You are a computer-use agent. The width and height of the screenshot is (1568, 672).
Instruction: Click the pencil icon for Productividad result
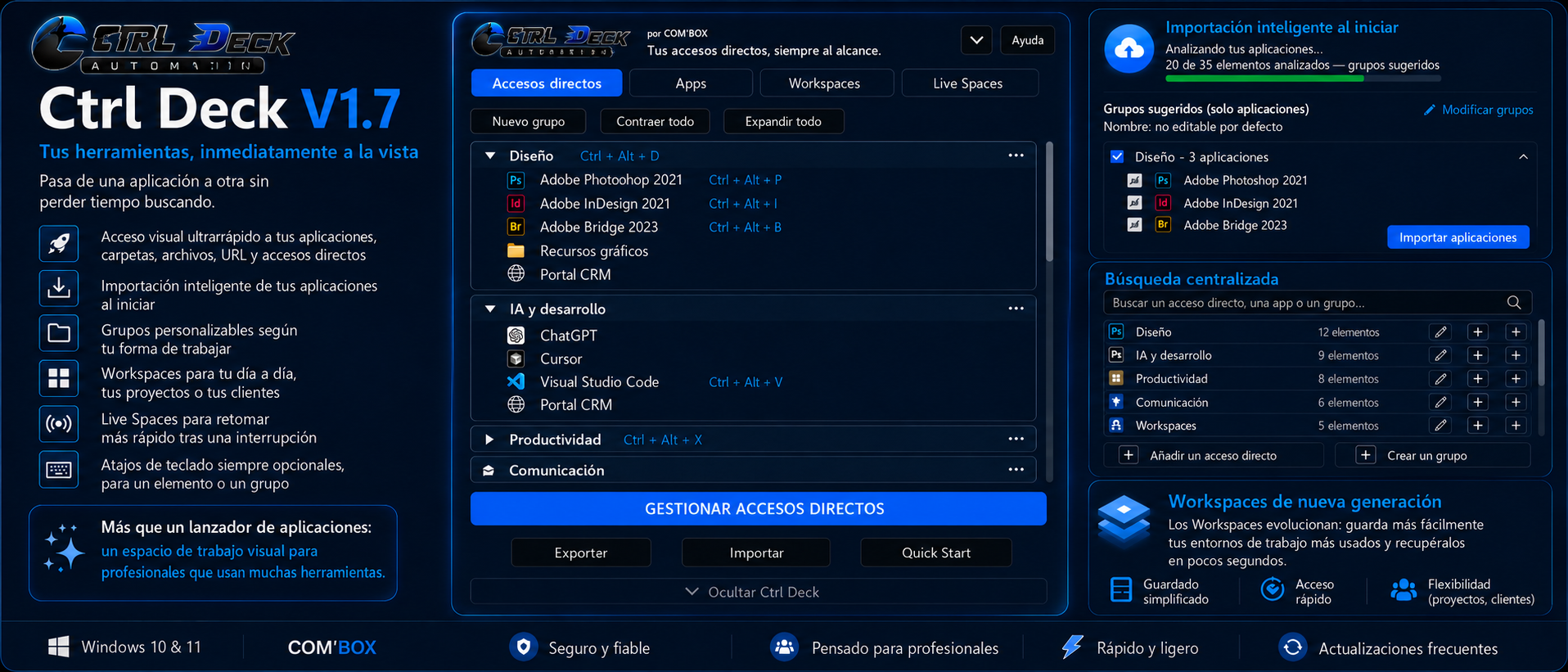pos(1440,379)
